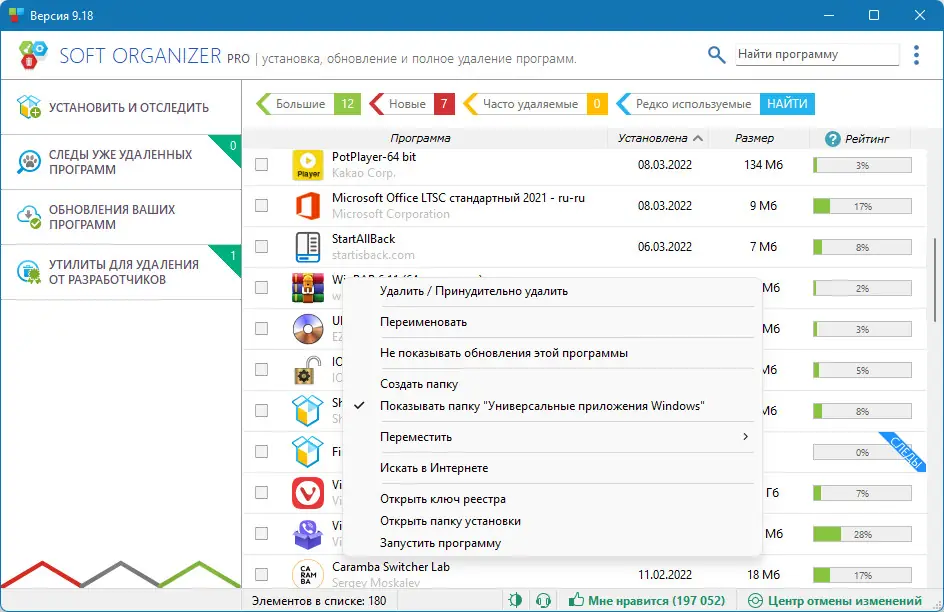Click the padlock with gear program icon
Screen dimensions: 944x612
(x=308, y=369)
